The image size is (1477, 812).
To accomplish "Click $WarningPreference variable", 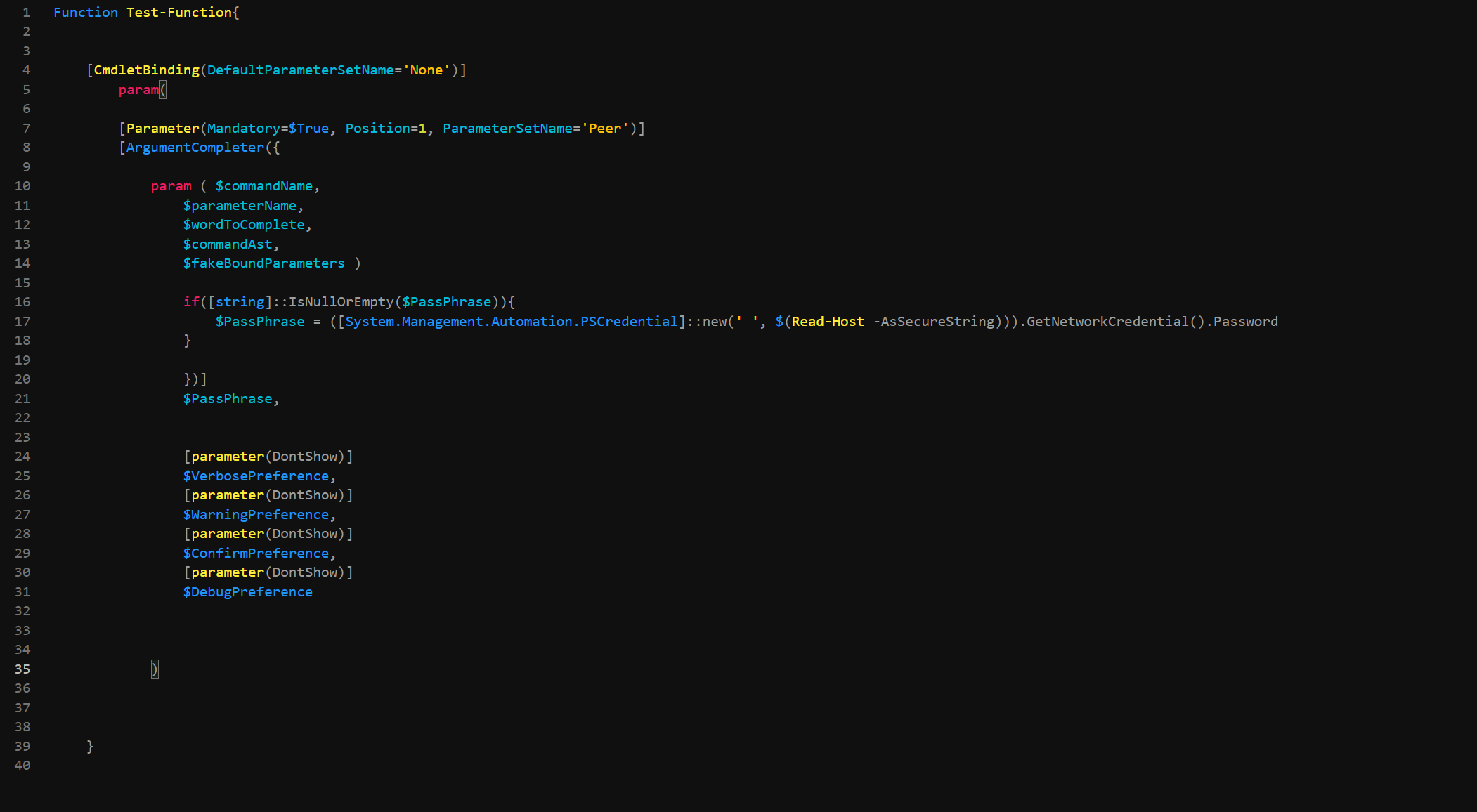I will pyautogui.click(x=256, y=515).
